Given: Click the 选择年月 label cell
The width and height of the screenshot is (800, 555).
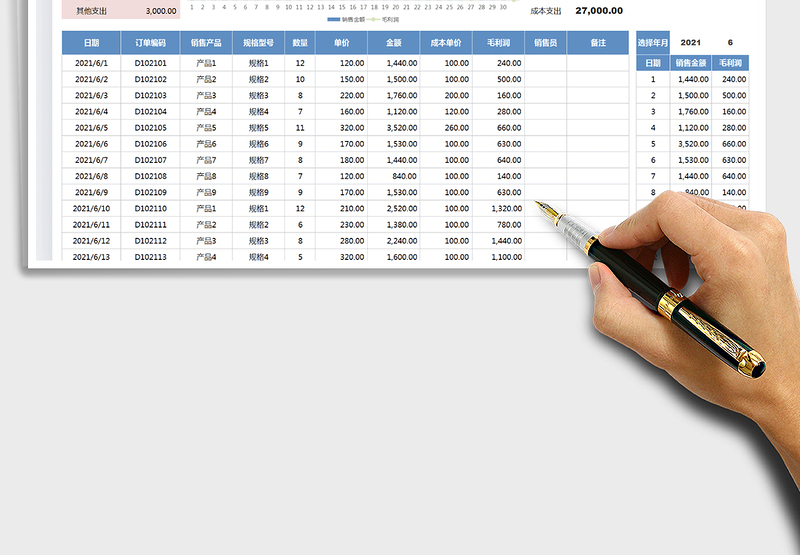Looking at the screenshot, I should click(x=653, y=43).
